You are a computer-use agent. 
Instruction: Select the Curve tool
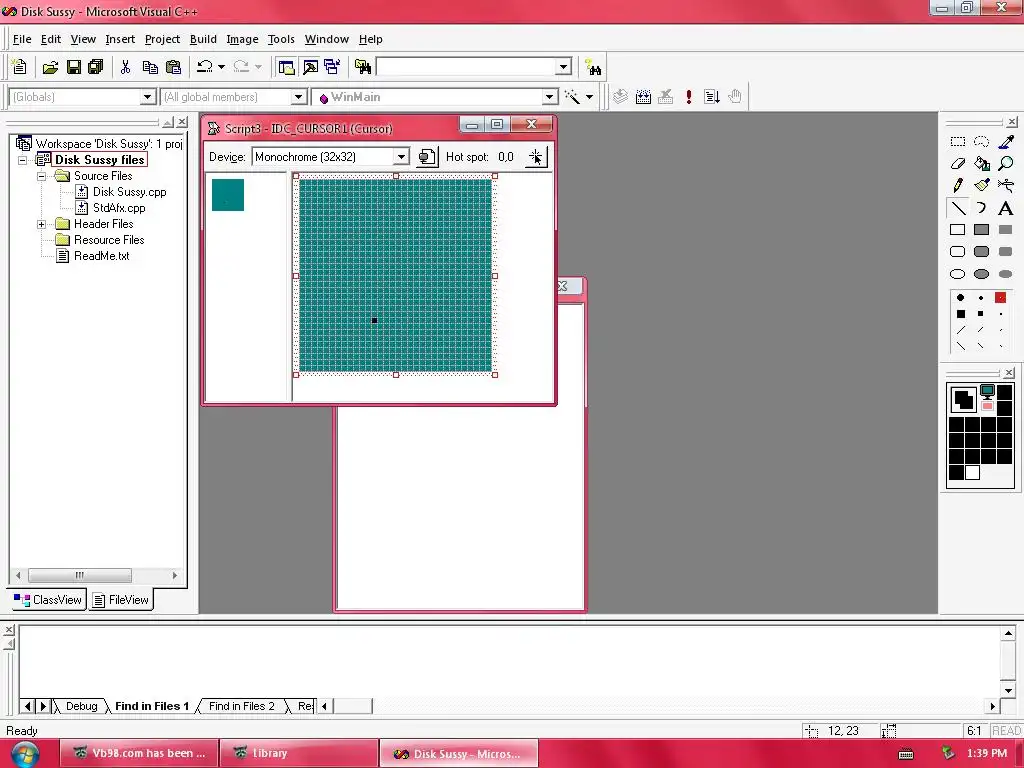(x=982, y=208)
